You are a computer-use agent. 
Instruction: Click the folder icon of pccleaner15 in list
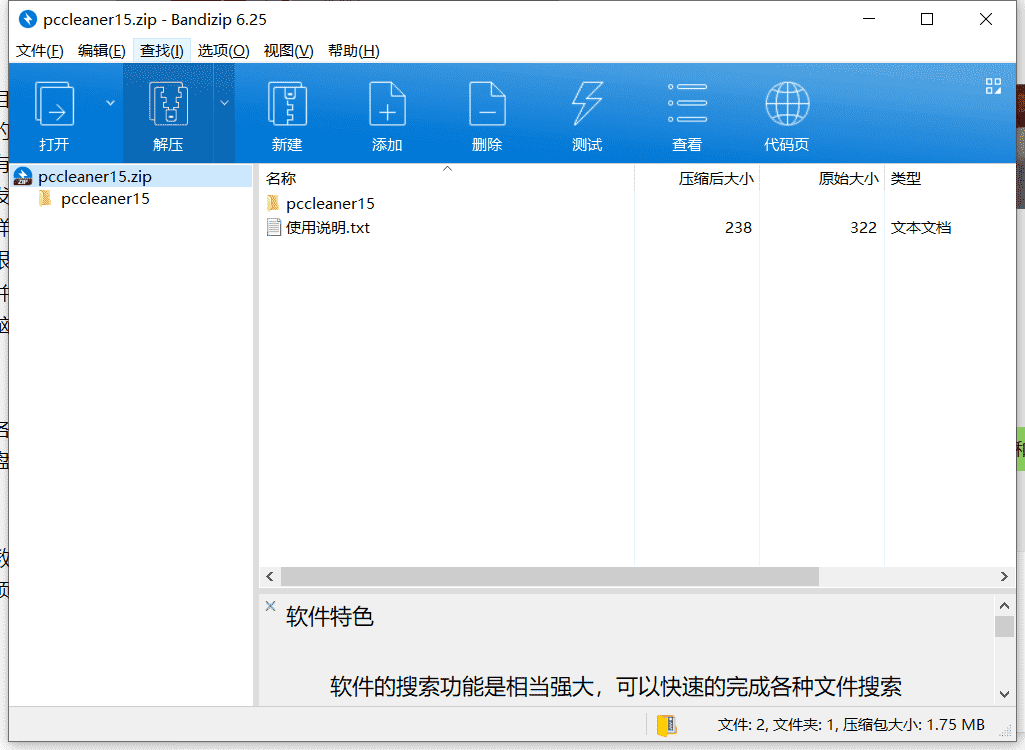(273, 203)
